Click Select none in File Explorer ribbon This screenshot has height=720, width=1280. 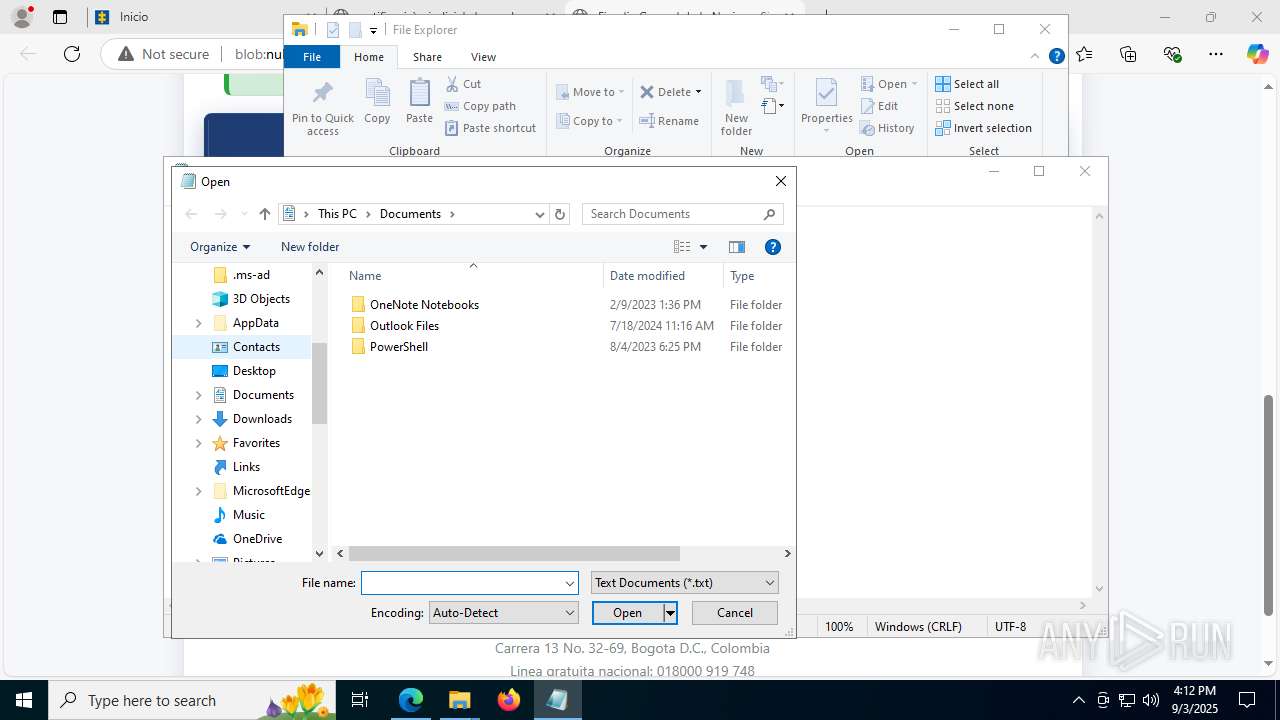tap(974, 106)
